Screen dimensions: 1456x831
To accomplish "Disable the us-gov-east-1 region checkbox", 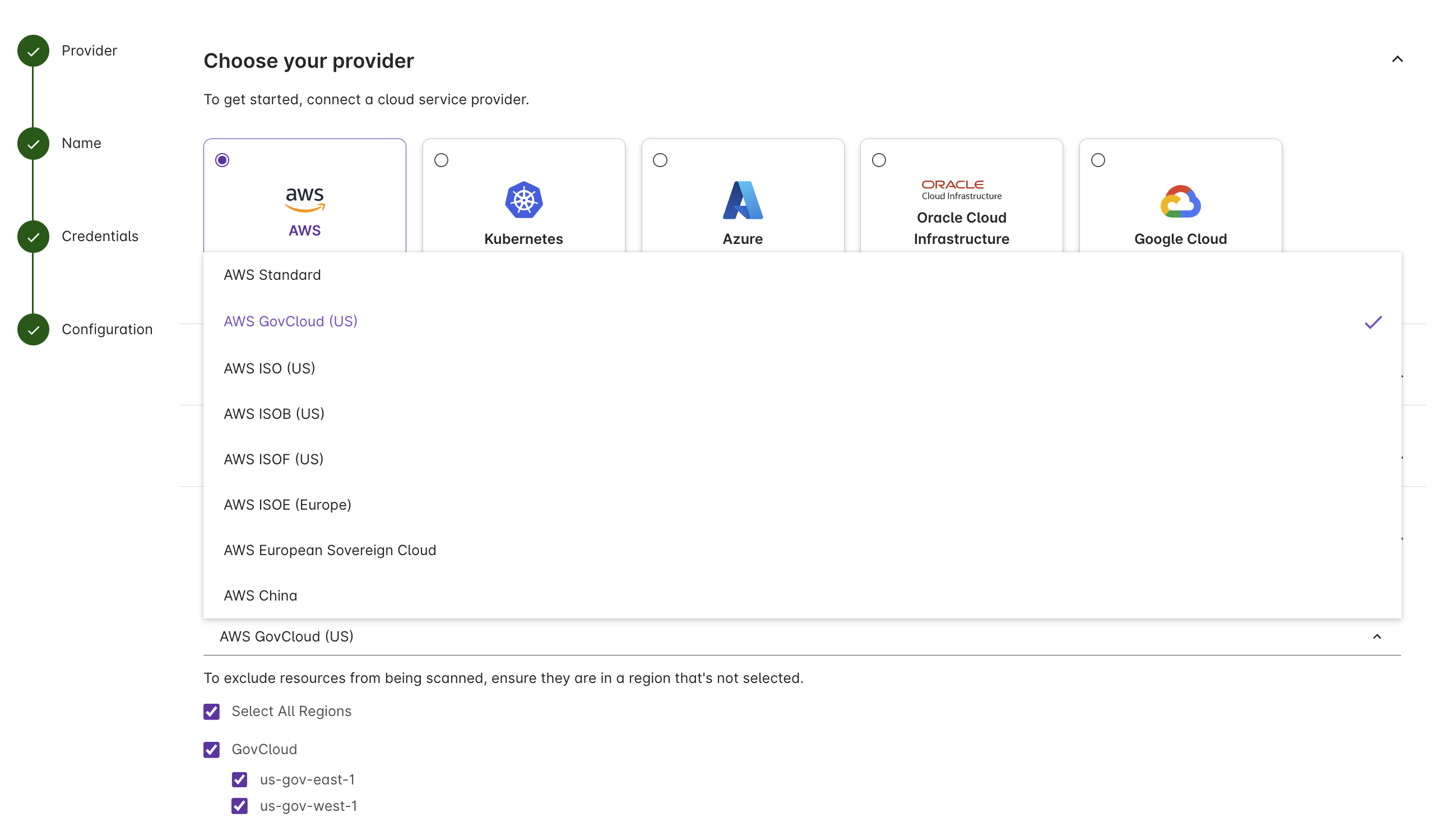I will [x=240, y=780].
